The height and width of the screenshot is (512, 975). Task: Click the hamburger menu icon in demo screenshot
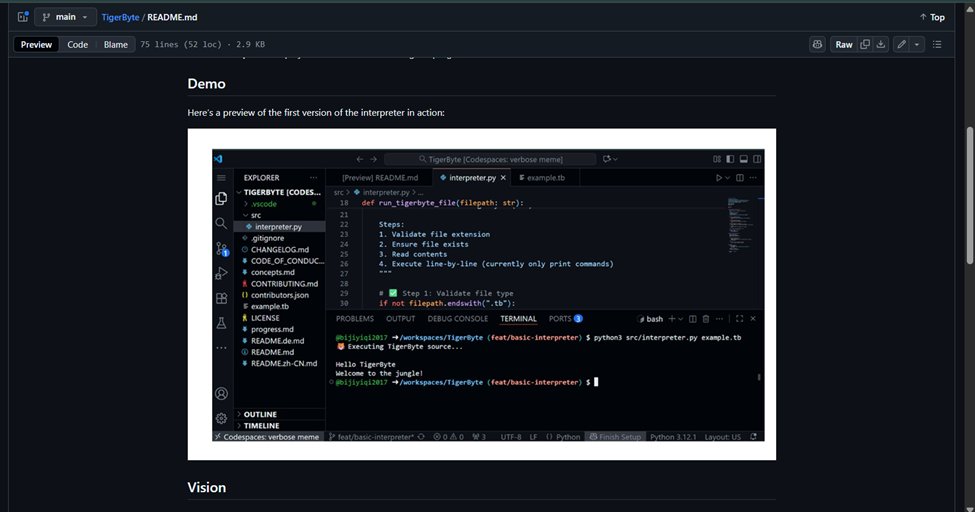click(221, 178)
